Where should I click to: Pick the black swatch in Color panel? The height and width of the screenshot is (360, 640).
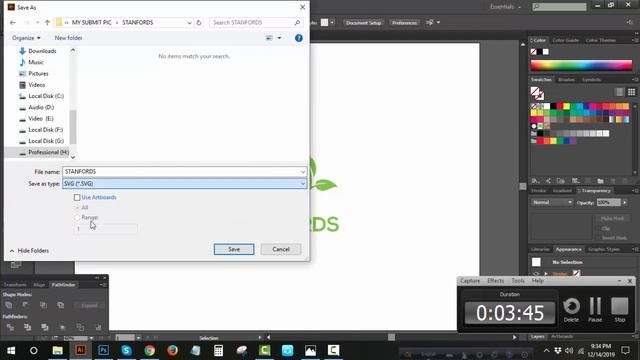coord(540,52)
